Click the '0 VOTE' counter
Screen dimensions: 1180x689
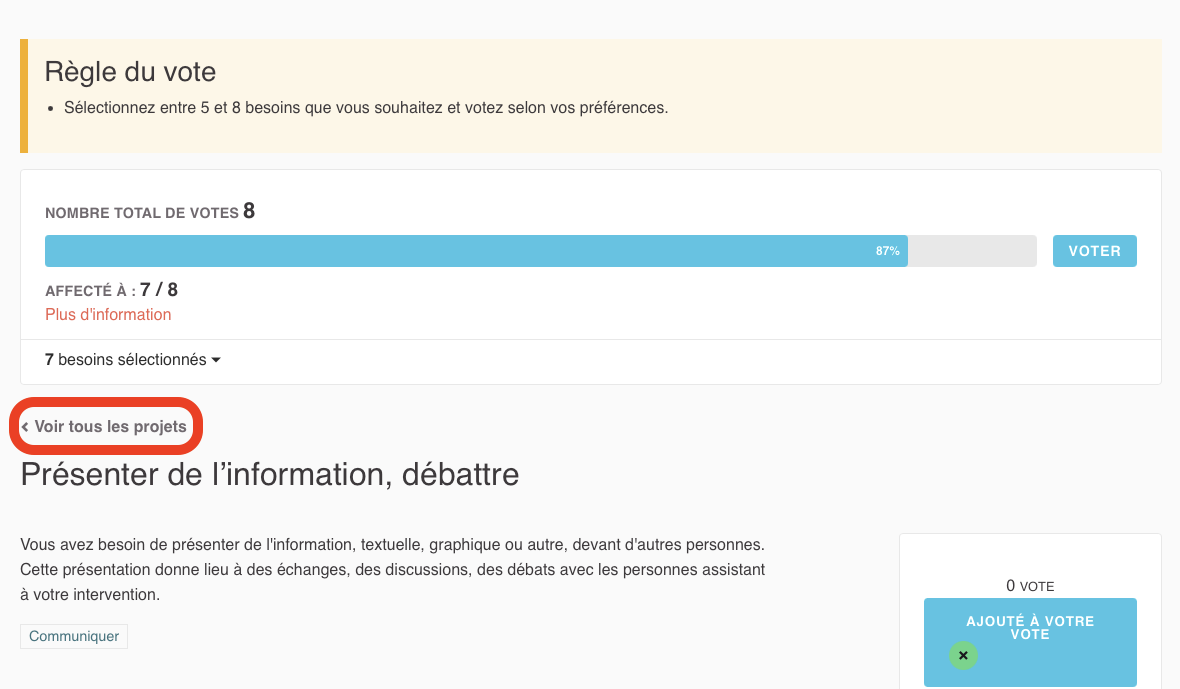click(1029, 586)
